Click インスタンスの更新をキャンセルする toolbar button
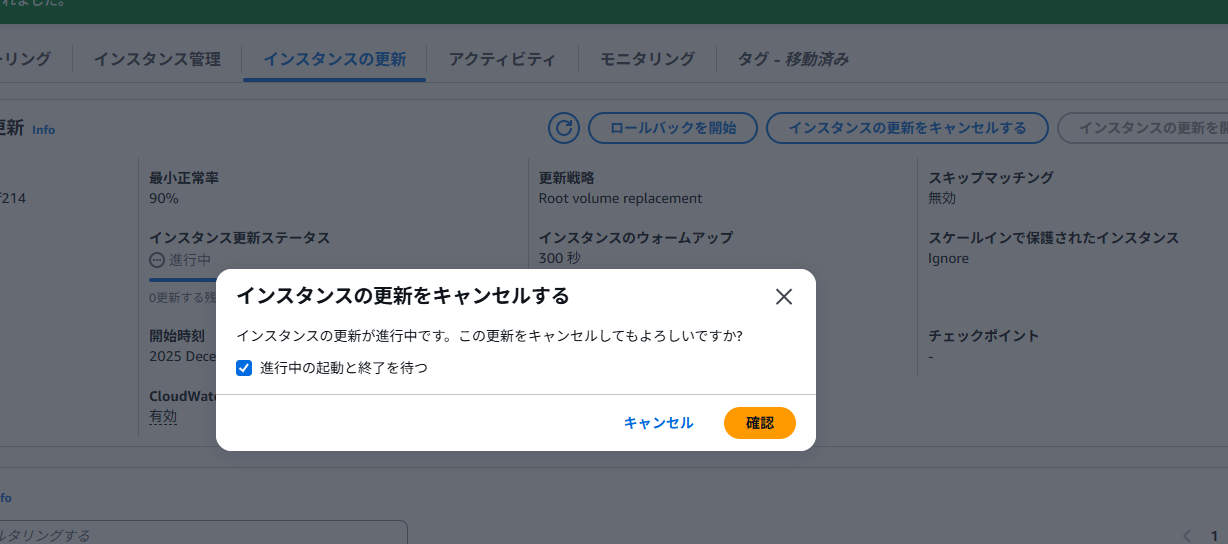This screenshot has height=544, width=1228. pyautogui.click(x=907, y=128)
